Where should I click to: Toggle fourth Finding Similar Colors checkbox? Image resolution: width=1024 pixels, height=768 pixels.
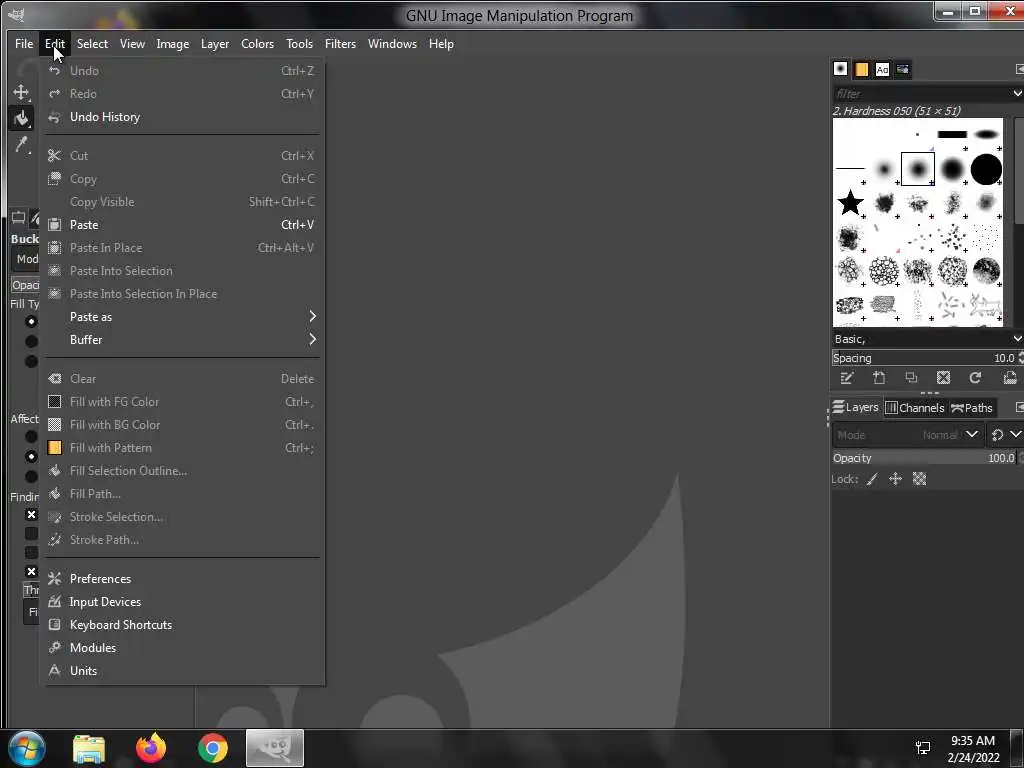[x=31, y=571]
